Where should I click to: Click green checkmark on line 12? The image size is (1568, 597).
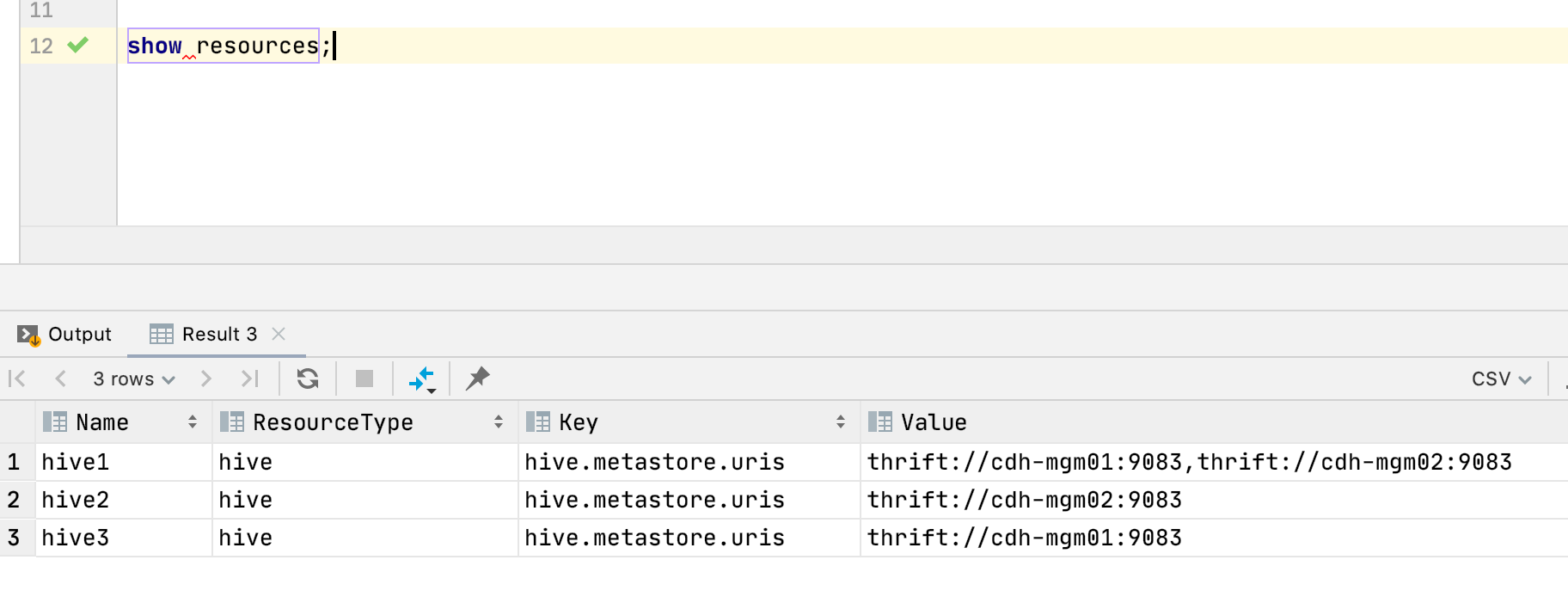pyautogui.click(x=78, y=45)
